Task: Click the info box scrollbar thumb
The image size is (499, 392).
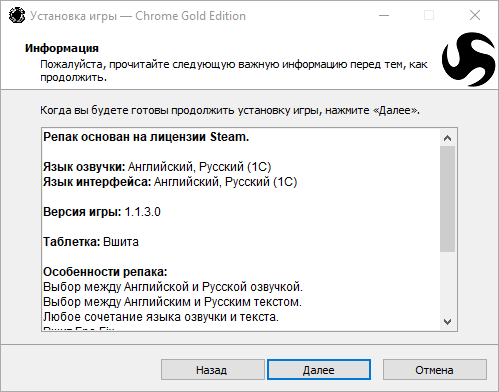Action: pyautogui.click(x=447, y=199)
